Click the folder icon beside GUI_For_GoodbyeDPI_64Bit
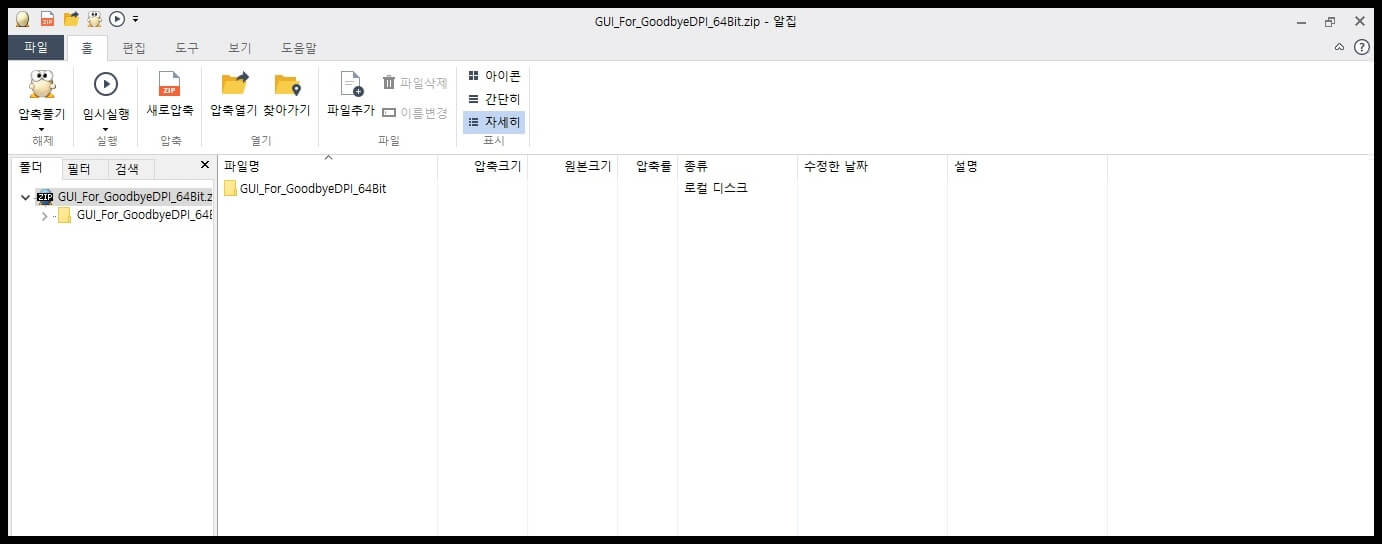Screen dimensions: 1382x544 pos(230,188)
